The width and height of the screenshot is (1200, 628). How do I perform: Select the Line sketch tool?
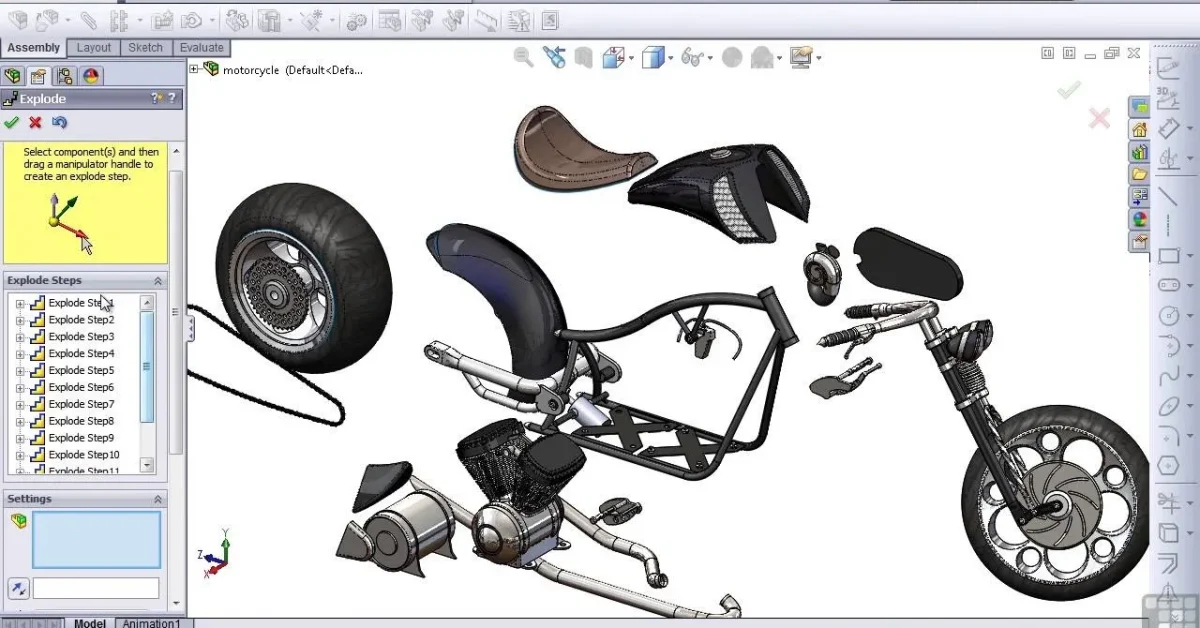(x=1167, y=196)
